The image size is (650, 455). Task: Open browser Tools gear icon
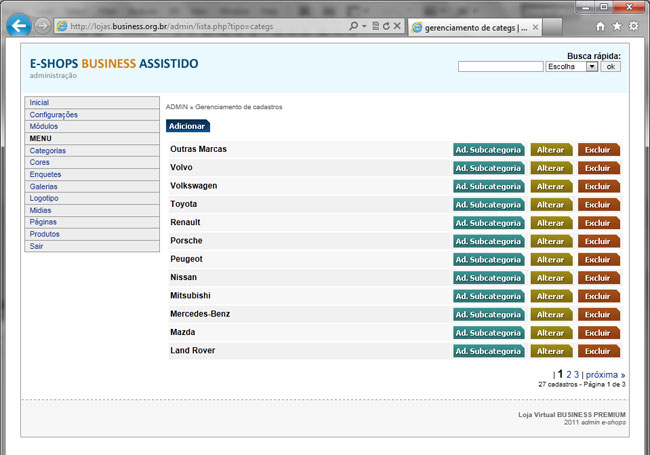pyautogui.click(x=634, y=26)
